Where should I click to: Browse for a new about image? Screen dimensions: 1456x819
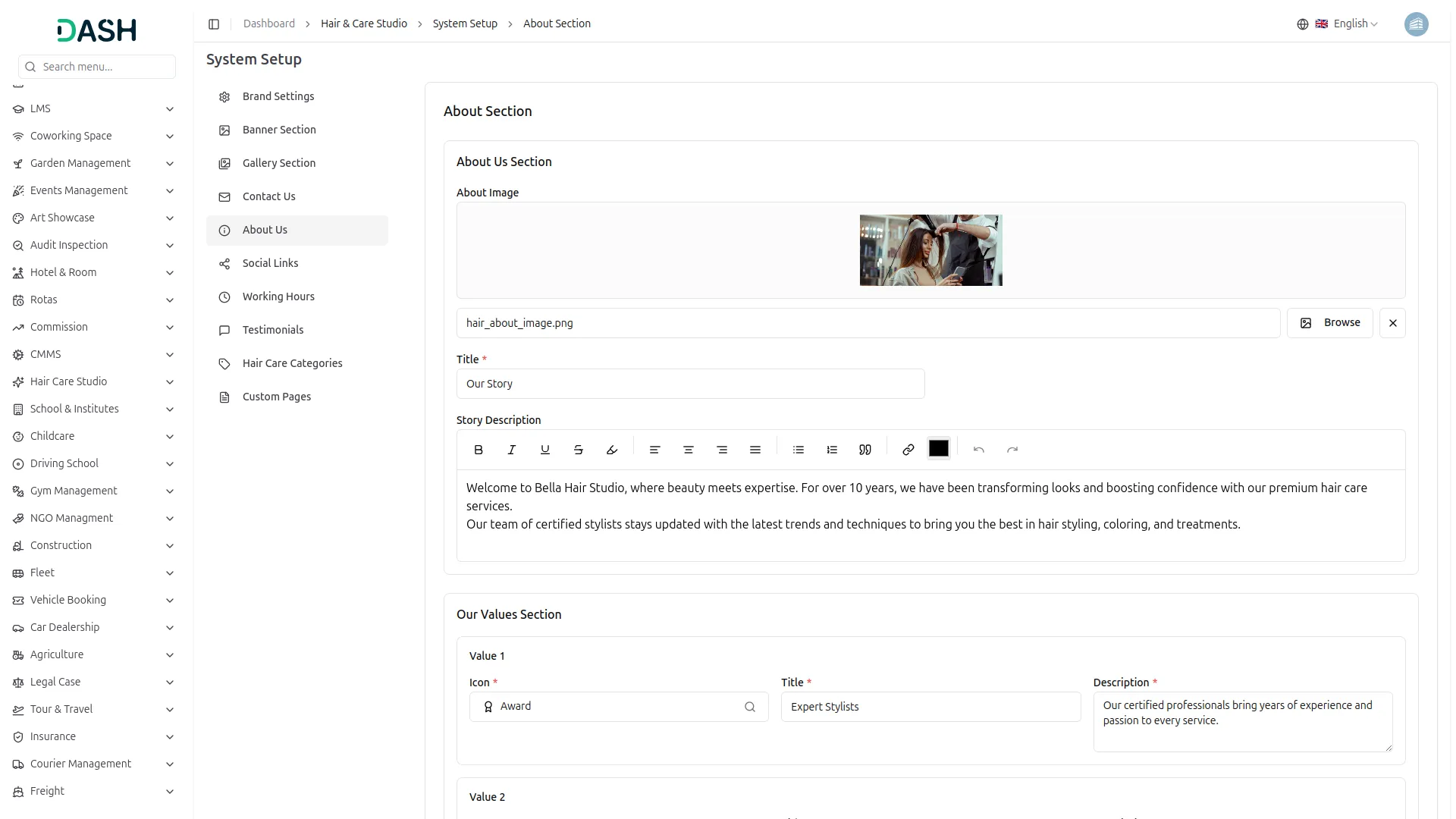(x=1329, y=323)
